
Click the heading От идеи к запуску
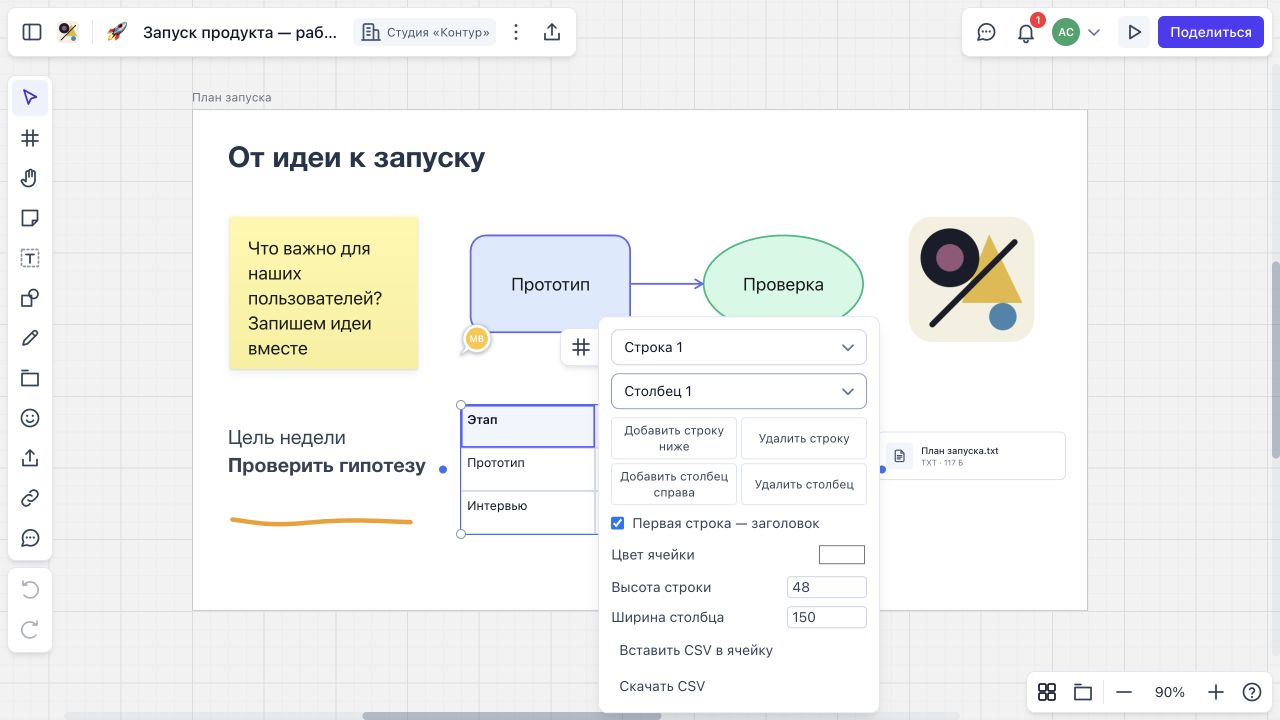[356, 157]
